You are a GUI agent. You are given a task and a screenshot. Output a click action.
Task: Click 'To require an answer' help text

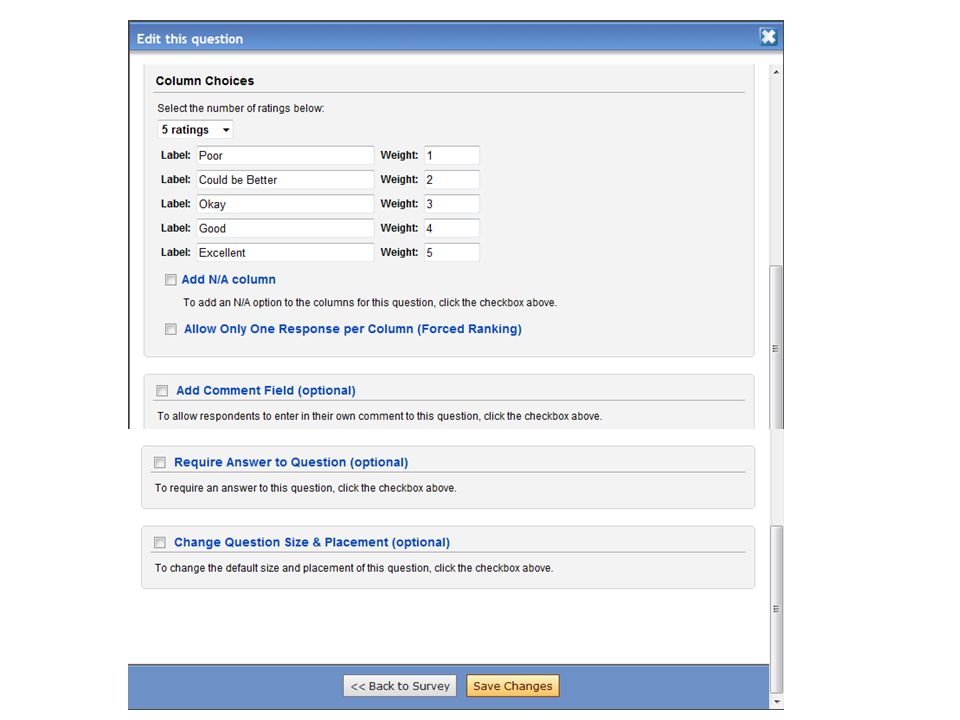tap(306, 488)
